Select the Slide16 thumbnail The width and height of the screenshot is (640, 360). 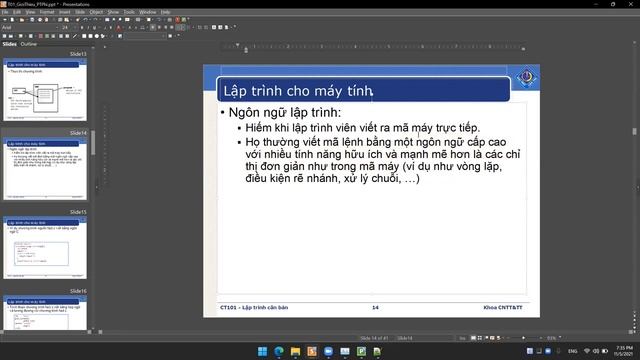point(45,313)
